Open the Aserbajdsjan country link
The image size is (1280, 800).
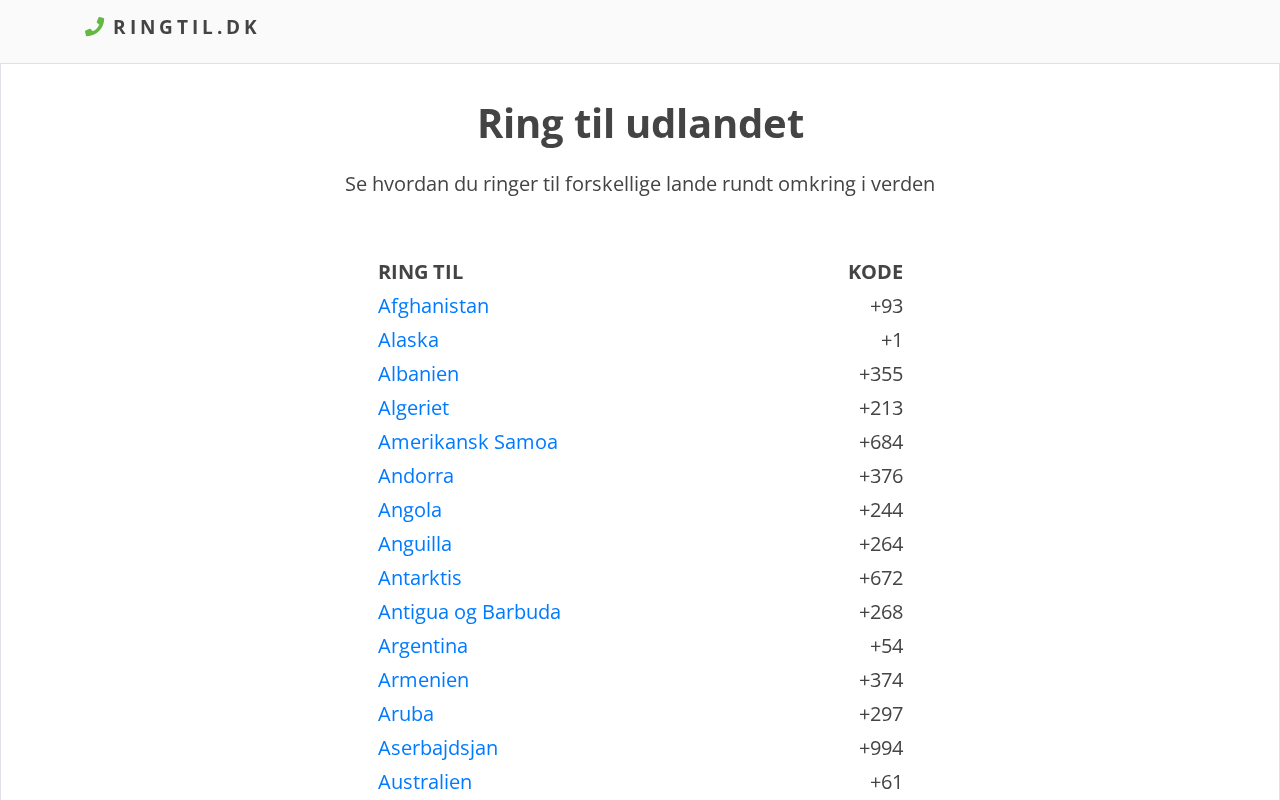tap(437, 748)
